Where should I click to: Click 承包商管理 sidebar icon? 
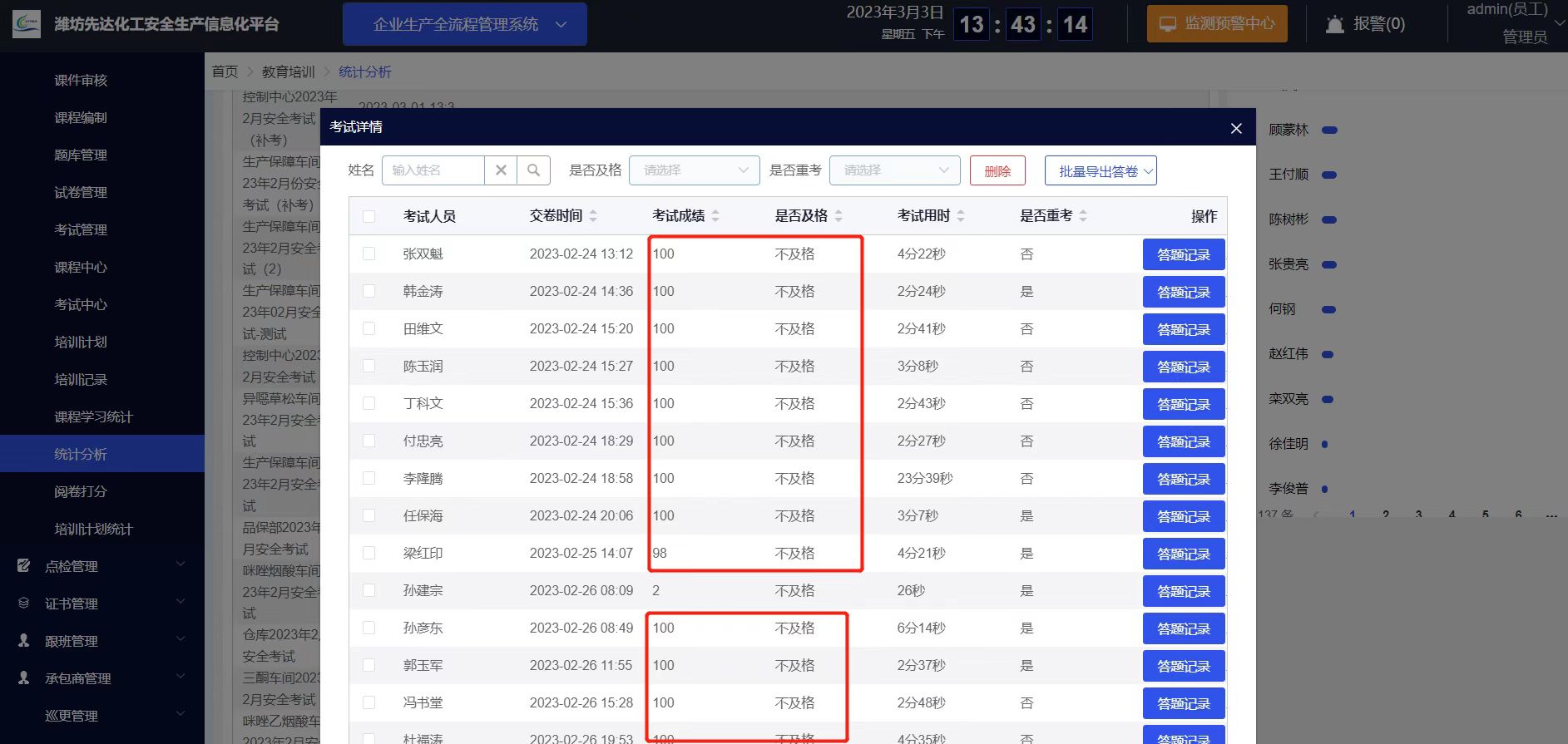24,678
